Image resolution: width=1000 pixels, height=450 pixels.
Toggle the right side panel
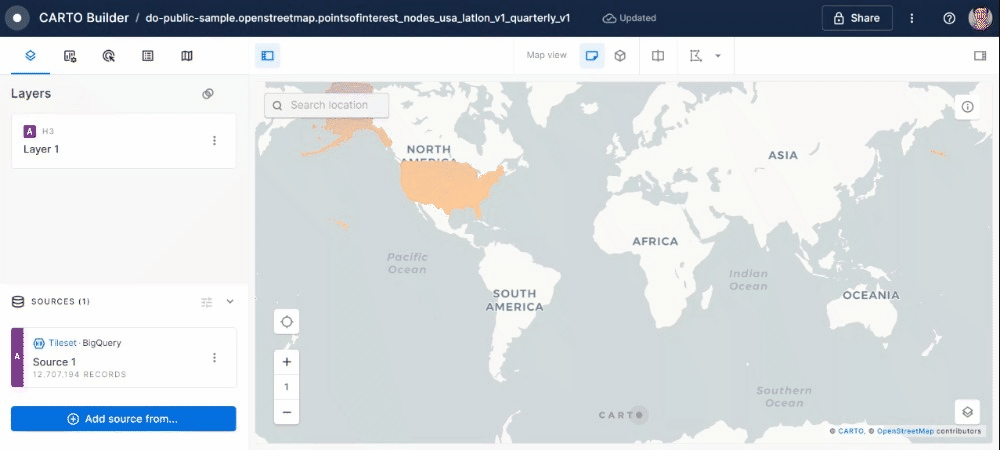point(979,56)
